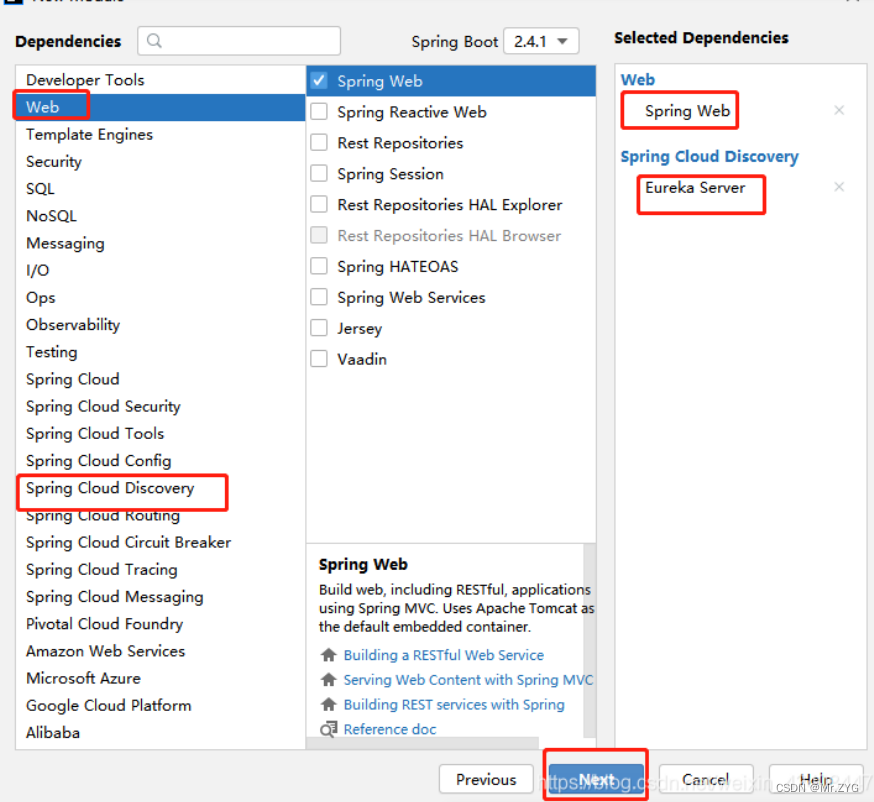Open Building REST services with Spring link
The image size is (874, 802).
[x=454, y=704]
